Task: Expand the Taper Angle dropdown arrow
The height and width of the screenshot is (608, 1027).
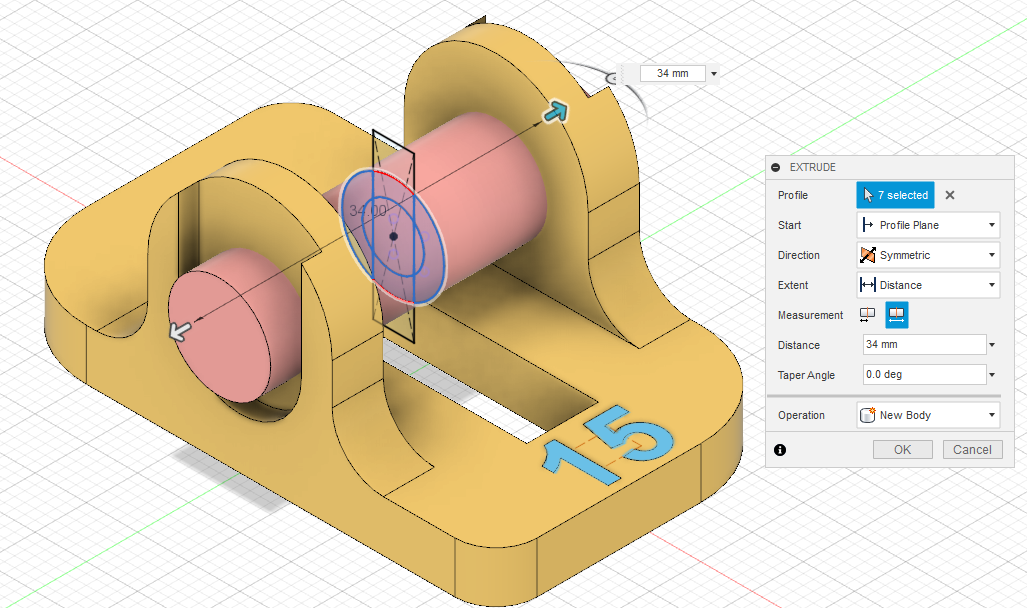Action: pos(992,375)
